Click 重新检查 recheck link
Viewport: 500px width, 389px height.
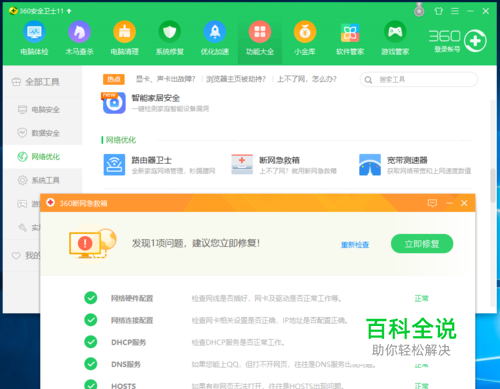point(355,245)
